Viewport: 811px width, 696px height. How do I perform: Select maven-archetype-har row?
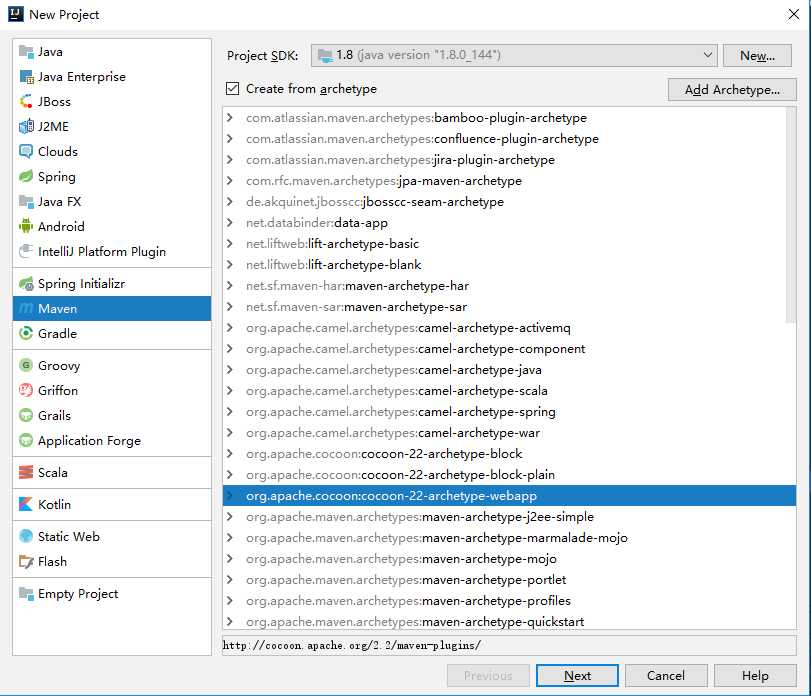click(x=509, y=285)
